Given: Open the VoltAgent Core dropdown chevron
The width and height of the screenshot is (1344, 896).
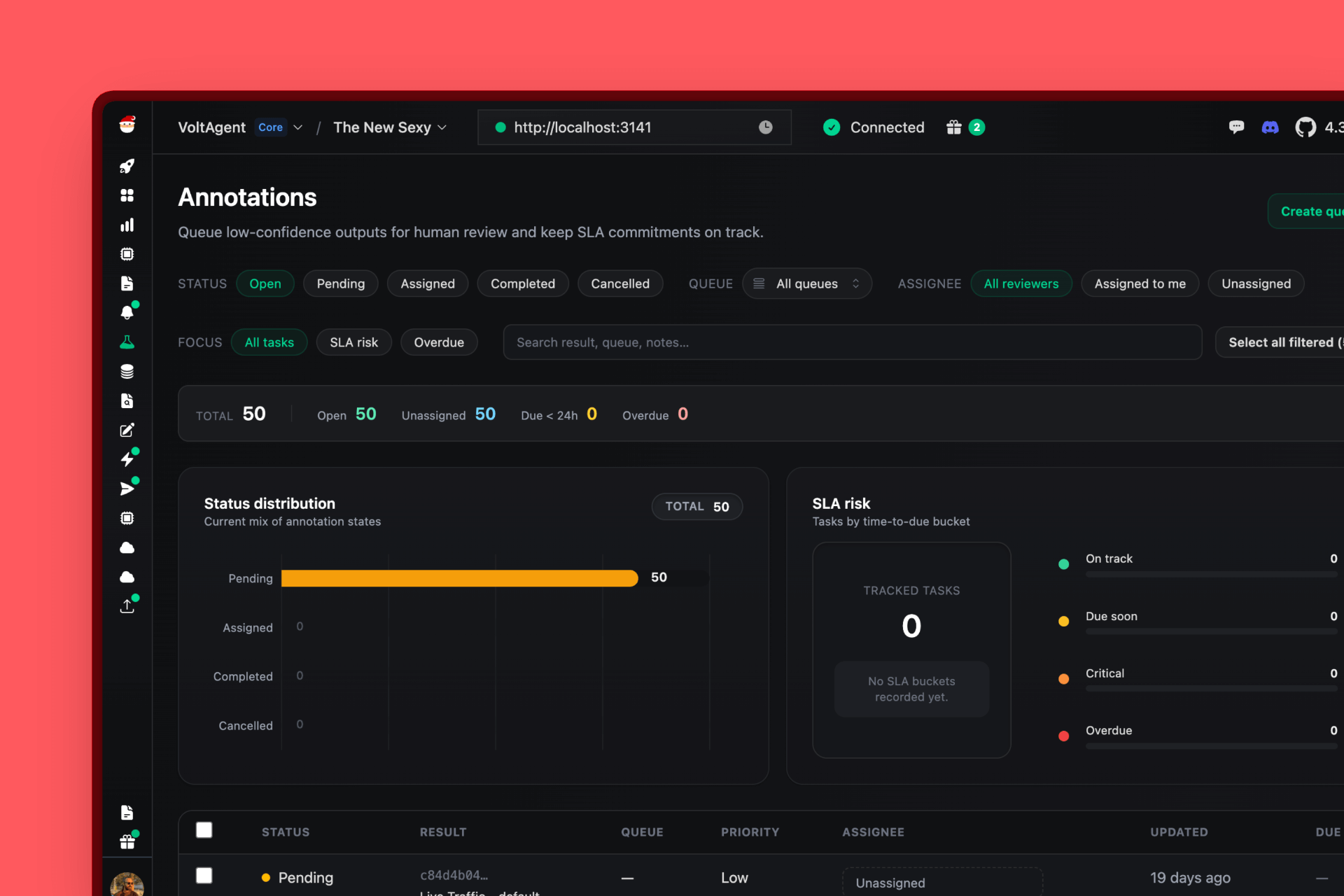Looking at the screenshot, I should pos(298,127).
